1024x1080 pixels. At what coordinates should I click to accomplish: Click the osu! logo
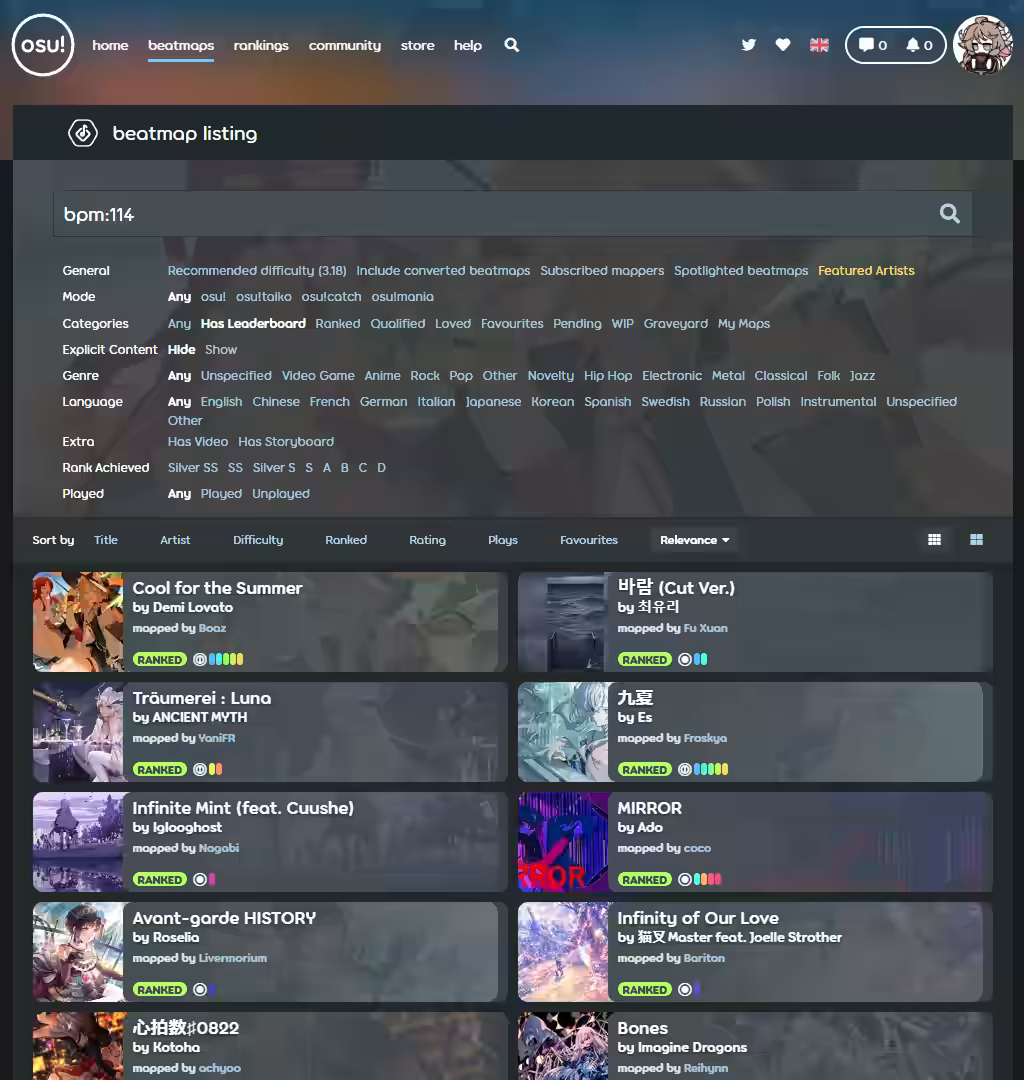(x=43, y=45)
